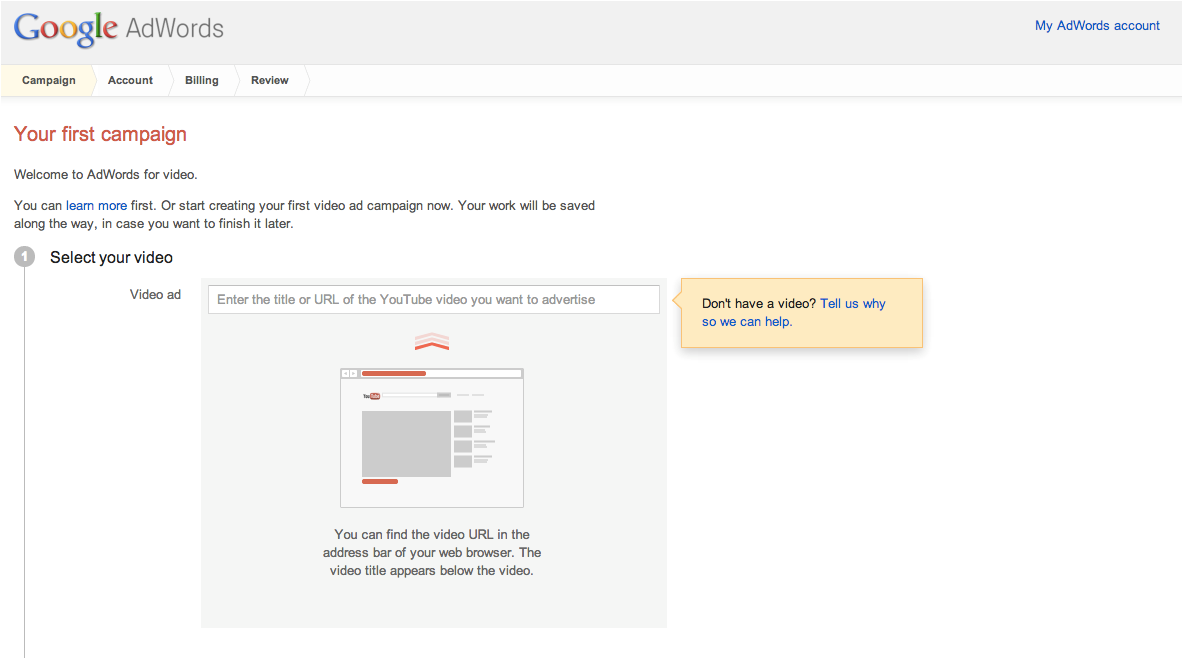Screen dimensions: 1183x659
Task: Click the 'Video ad' field label
Action: coord(155,294)
